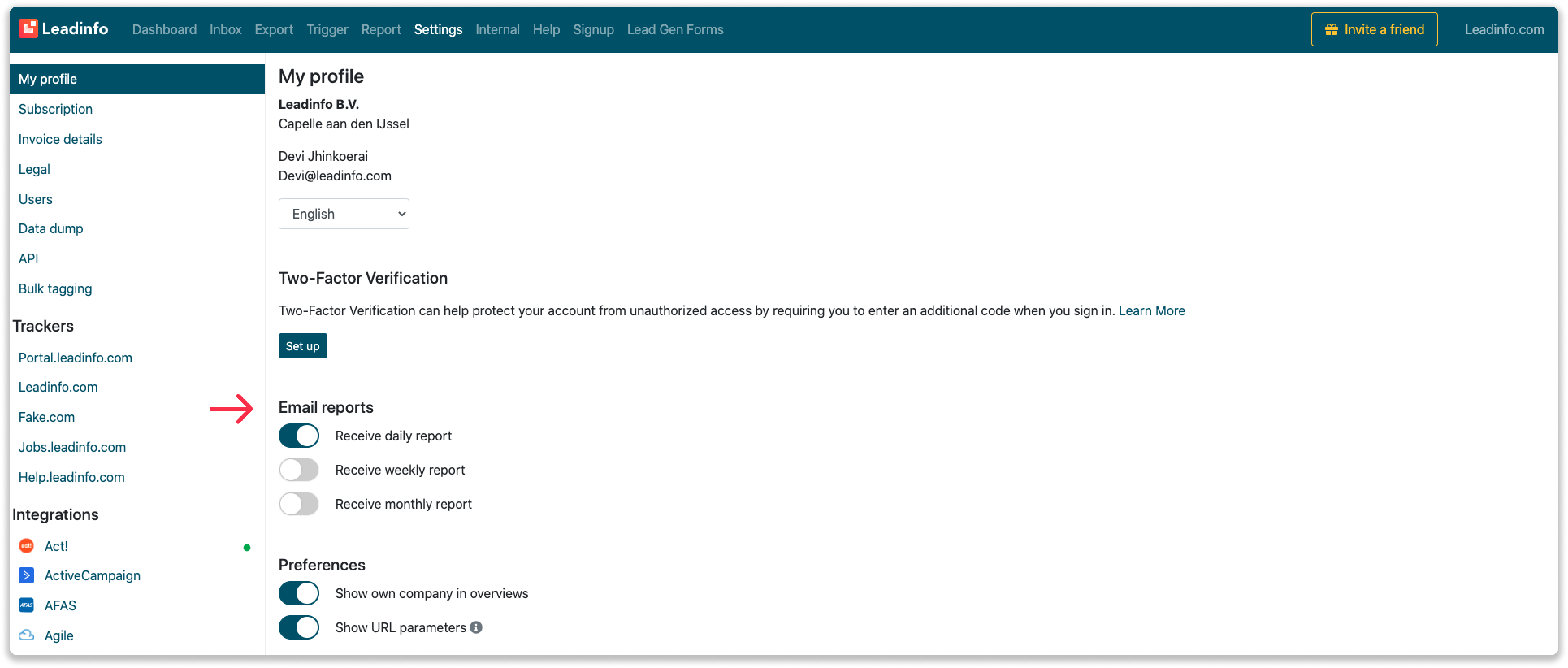Screen dimensions: 1568x668
Task: Select the Settings nav item
Action: (438, 29)
